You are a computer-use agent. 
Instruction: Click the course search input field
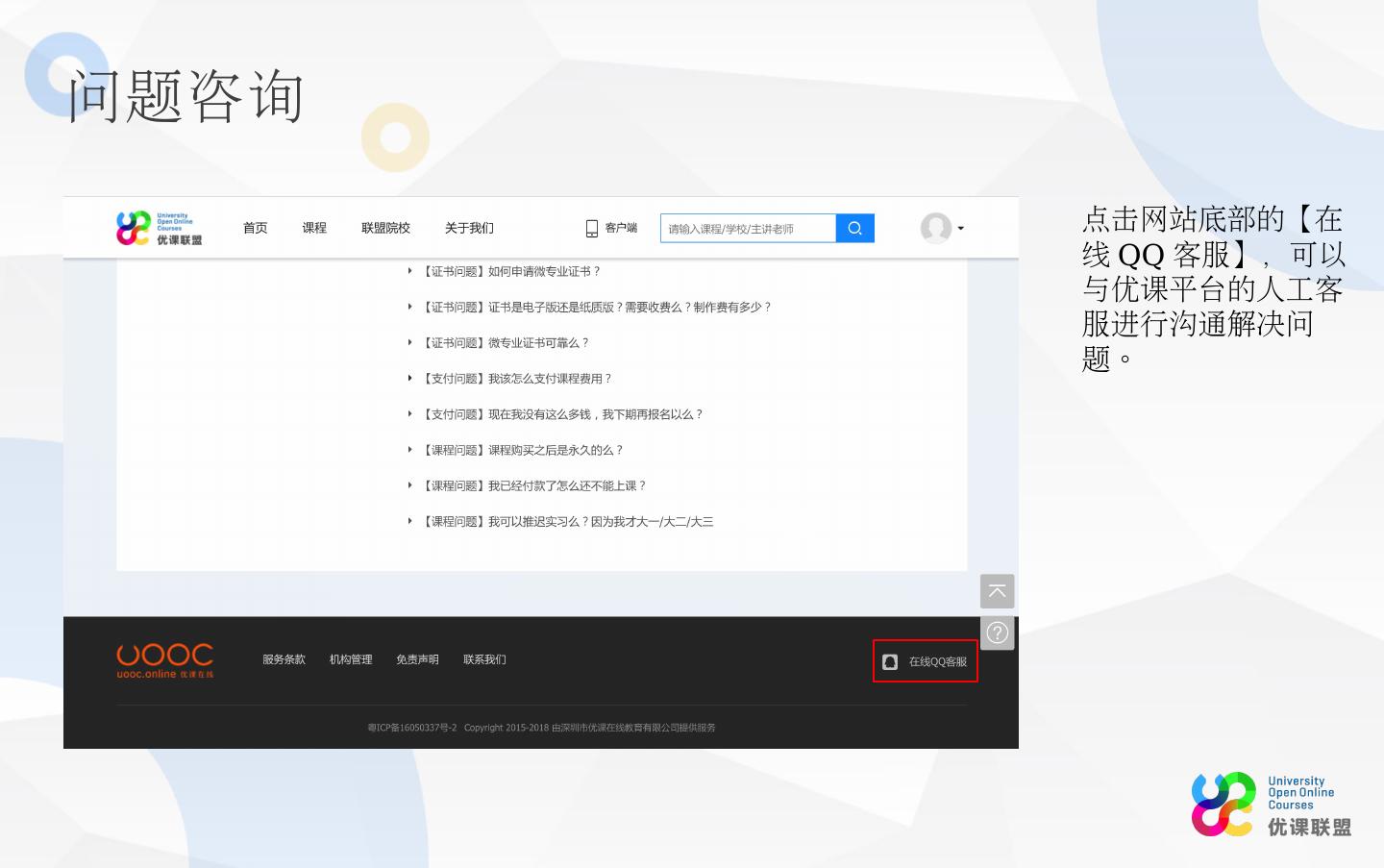[x=748, y=229]
